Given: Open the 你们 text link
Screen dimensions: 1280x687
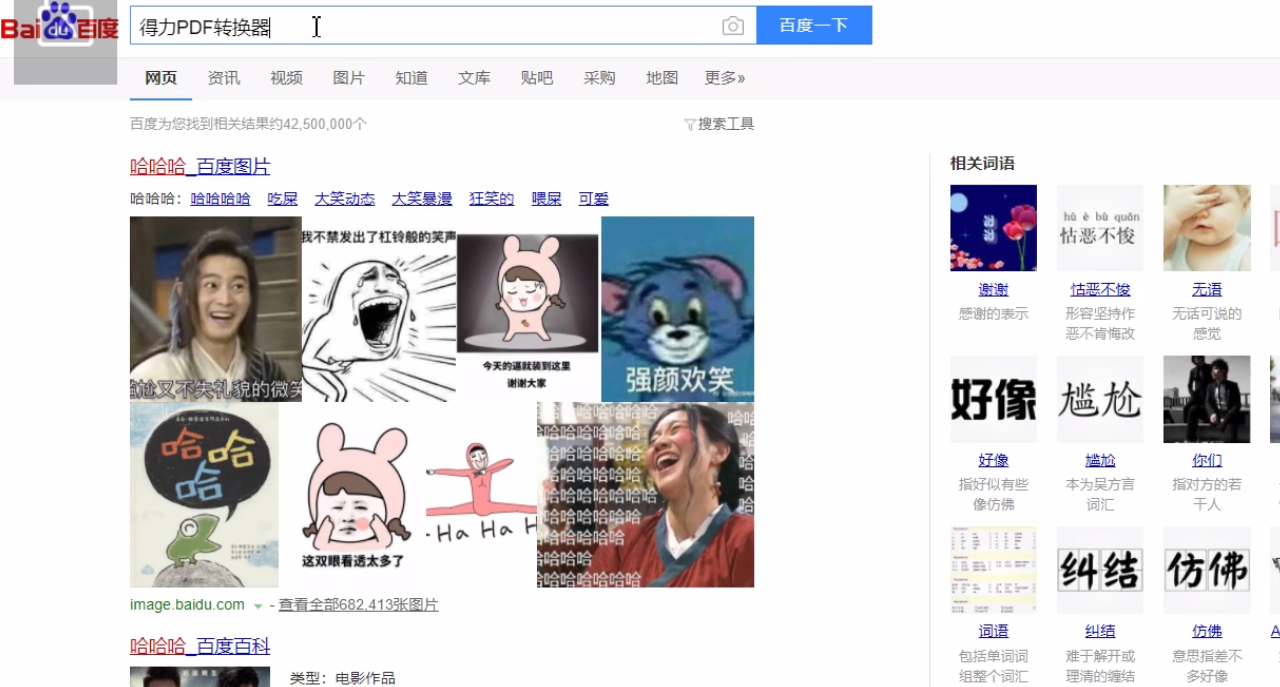Looking at the screenshot, I should tap(1207, 461).
